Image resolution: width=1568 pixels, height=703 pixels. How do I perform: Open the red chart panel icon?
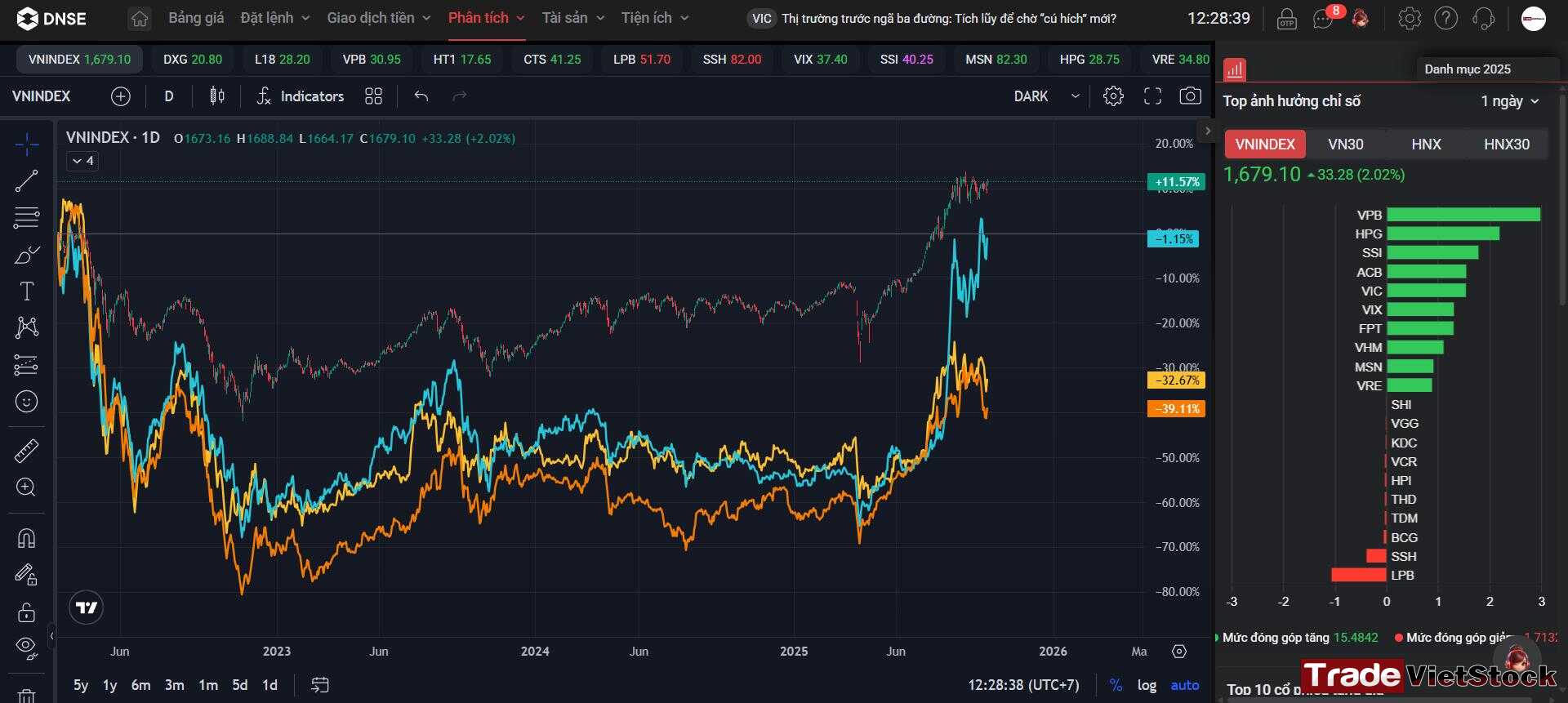[x=1235, y=69]
